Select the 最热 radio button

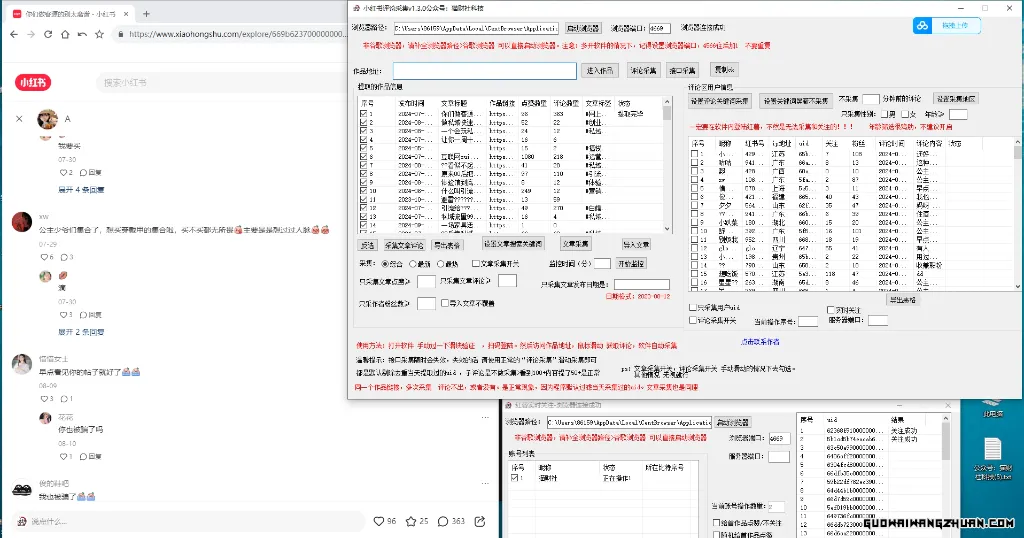[440, 264]
